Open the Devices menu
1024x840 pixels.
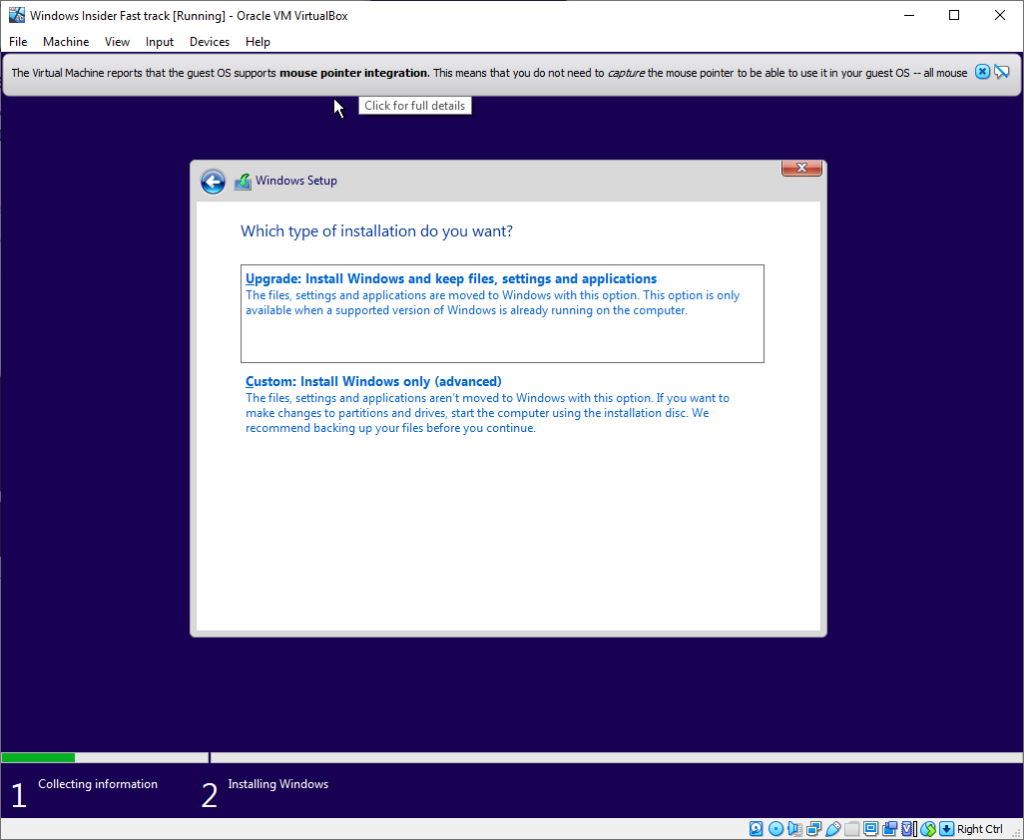(x=209, y=42)
